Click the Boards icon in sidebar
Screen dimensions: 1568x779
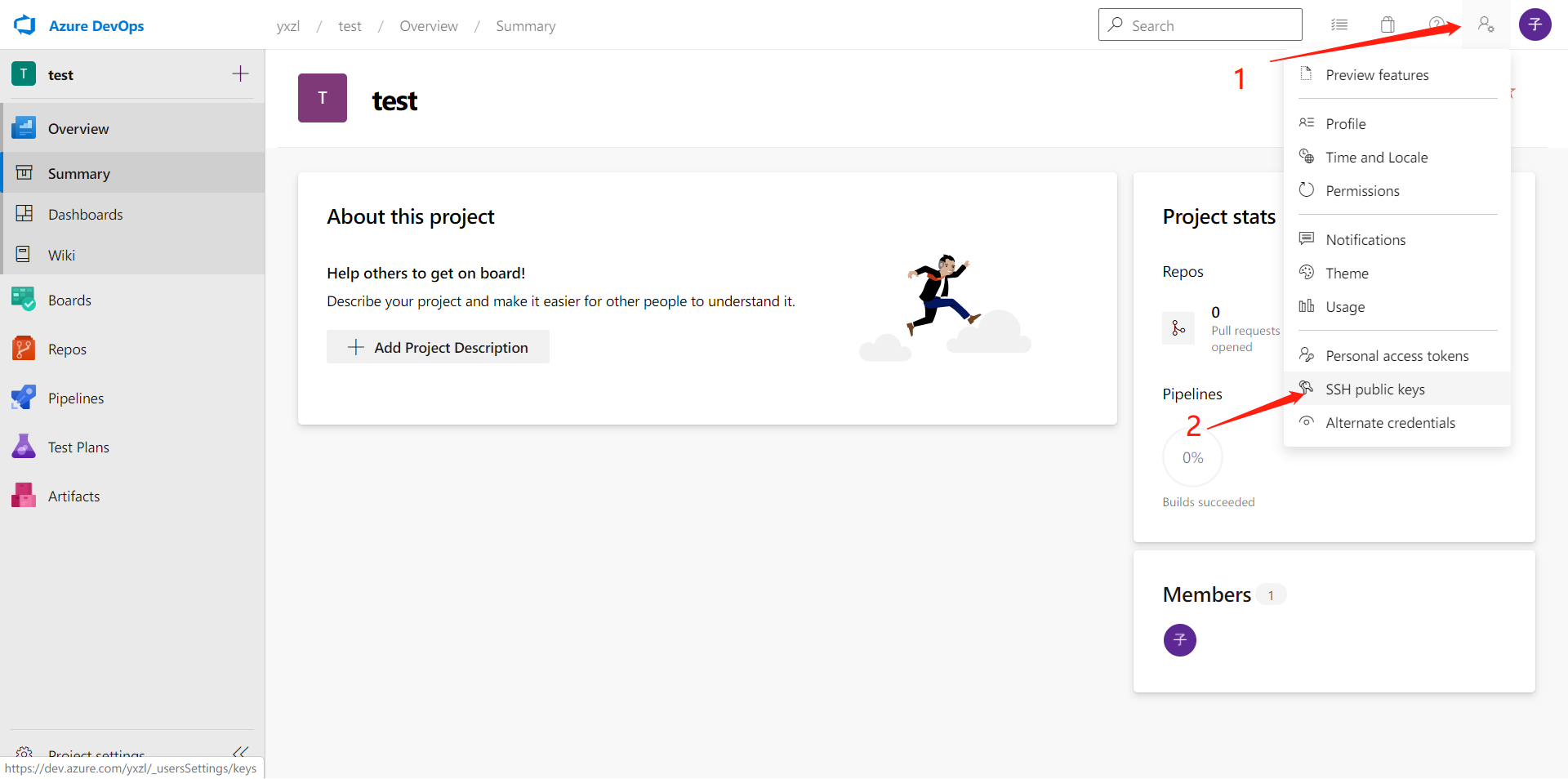coord(24,300)
